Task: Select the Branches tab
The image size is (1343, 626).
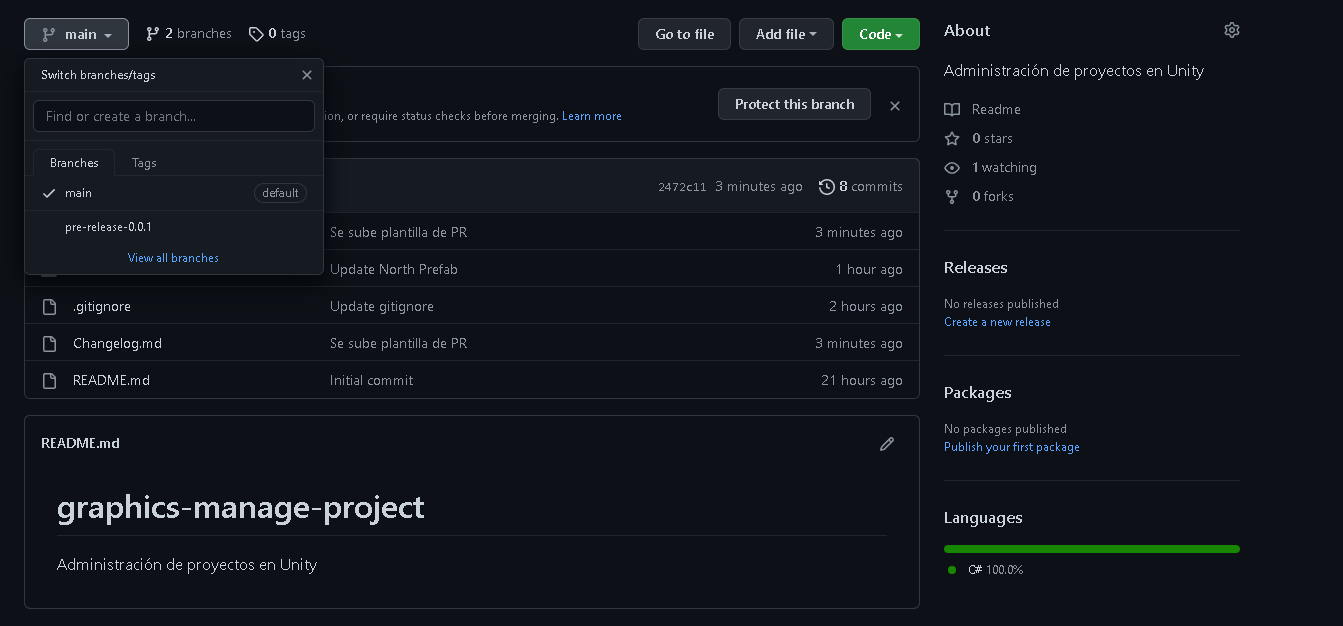Action: tap(74, 163)
